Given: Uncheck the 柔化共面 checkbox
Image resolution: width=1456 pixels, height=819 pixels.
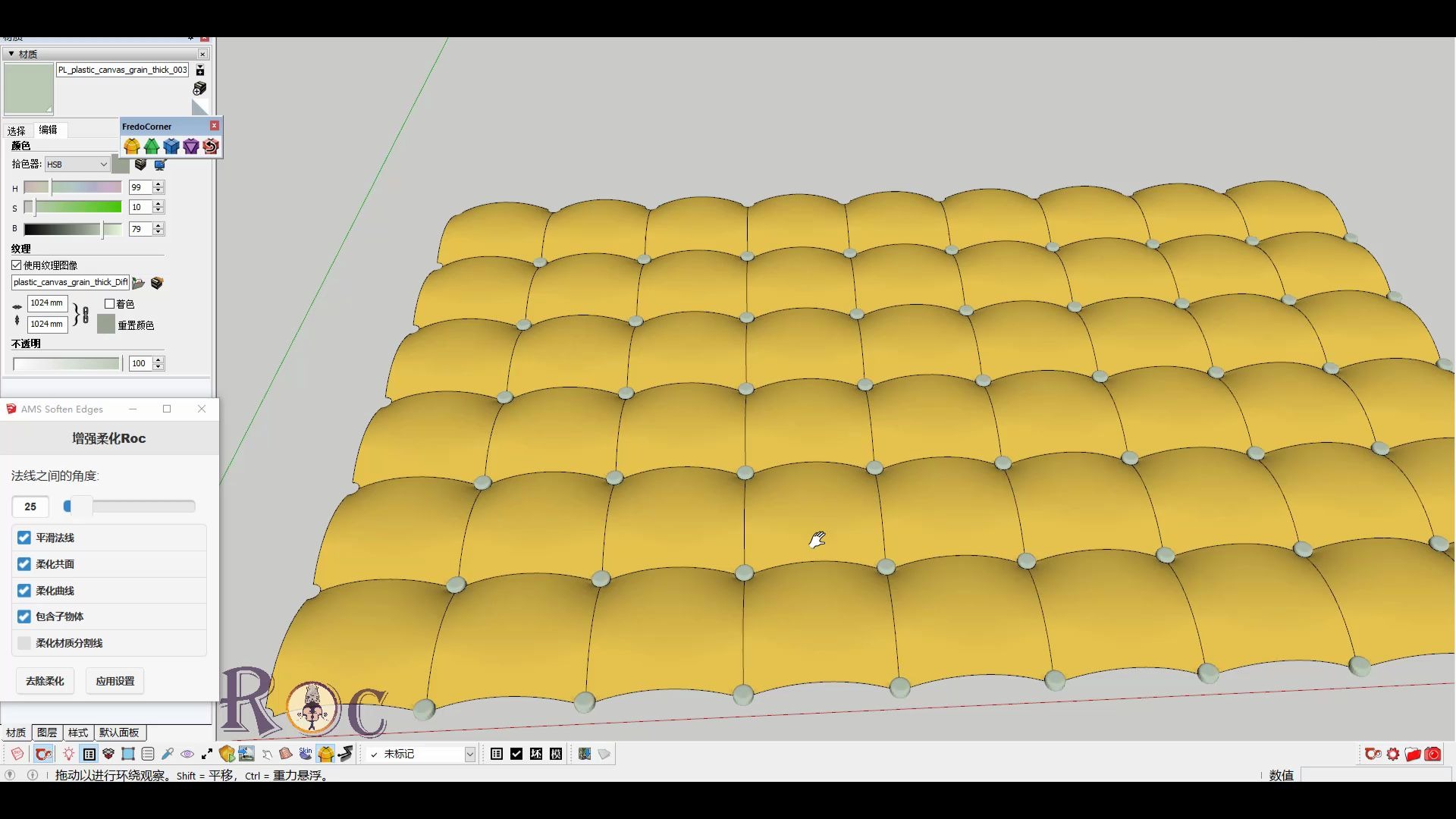Looking at the screenshot, I should (24, 564).
